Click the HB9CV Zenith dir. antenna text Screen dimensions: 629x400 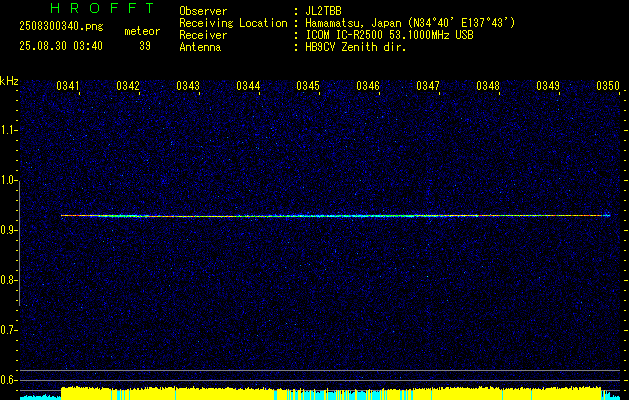[x=356, y=47]
